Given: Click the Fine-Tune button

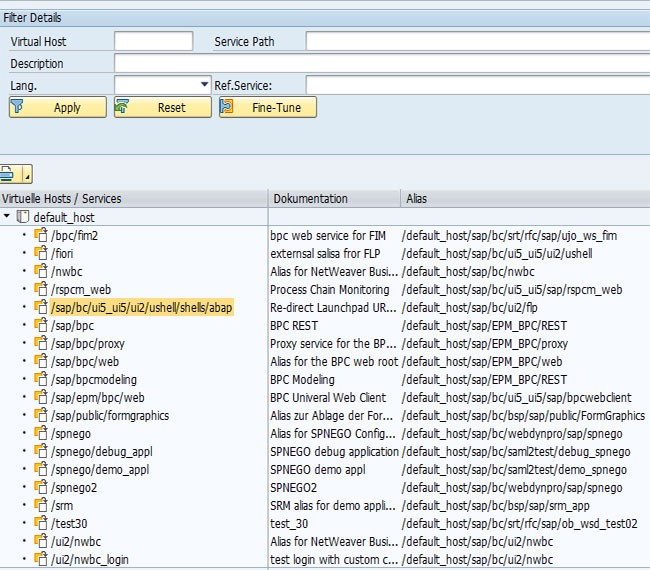Looking at the screenshot, I should [x=268, y=107].
